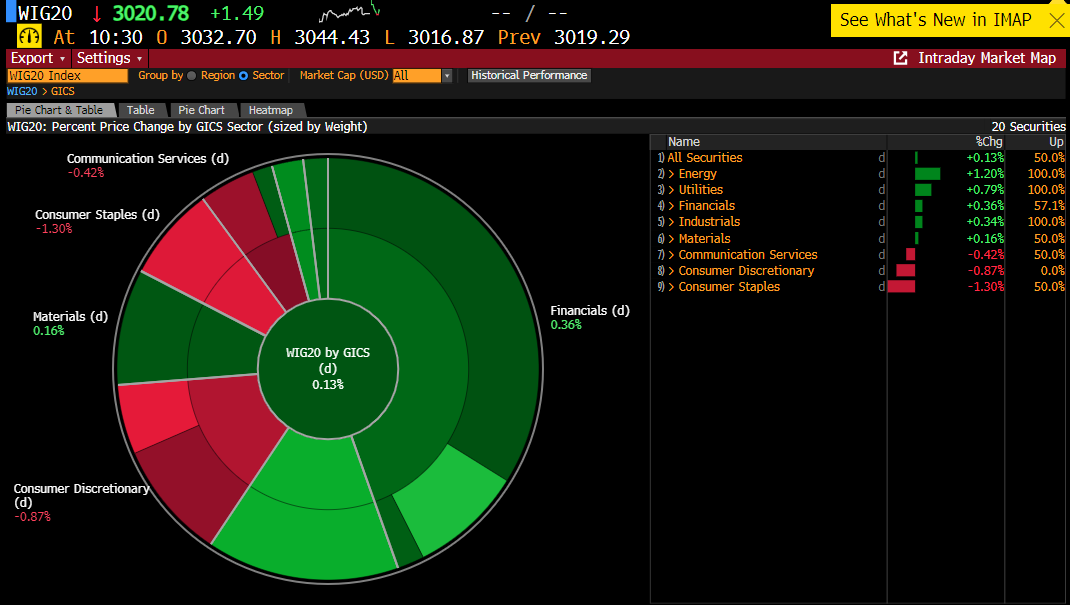Open the Settings dropdown menu
The image size is (1070, 605).
[x=109, y=58]
